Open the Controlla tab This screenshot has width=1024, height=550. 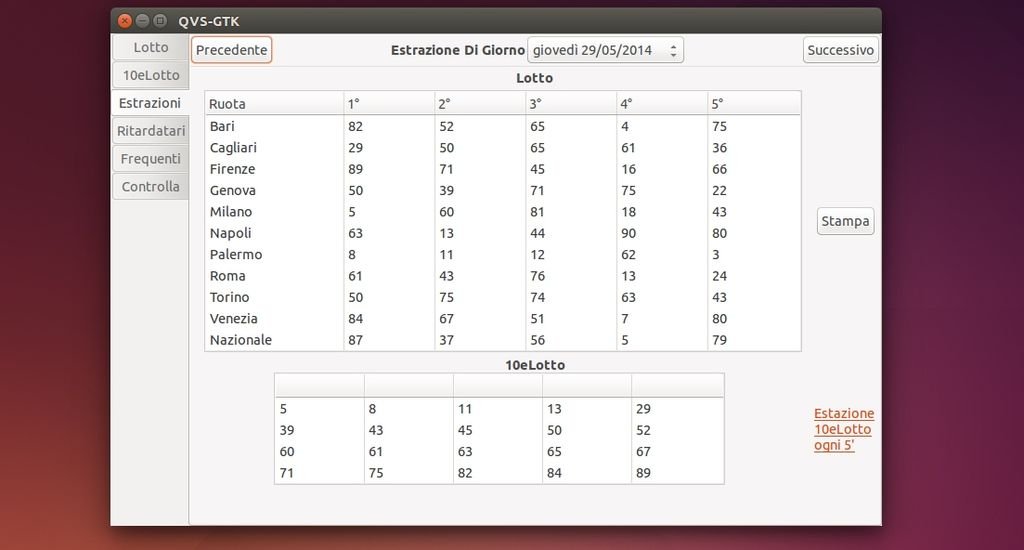(x=151, y=187)
